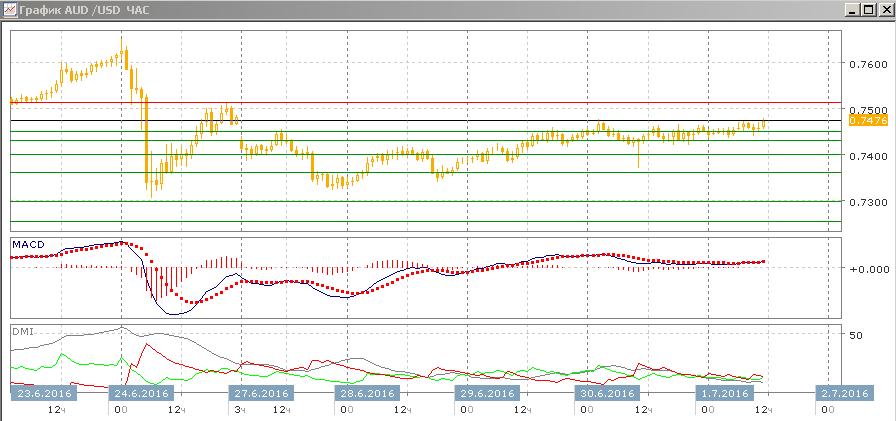
Task: Close the AUD/USD chart window
Action: click(885, 10)
